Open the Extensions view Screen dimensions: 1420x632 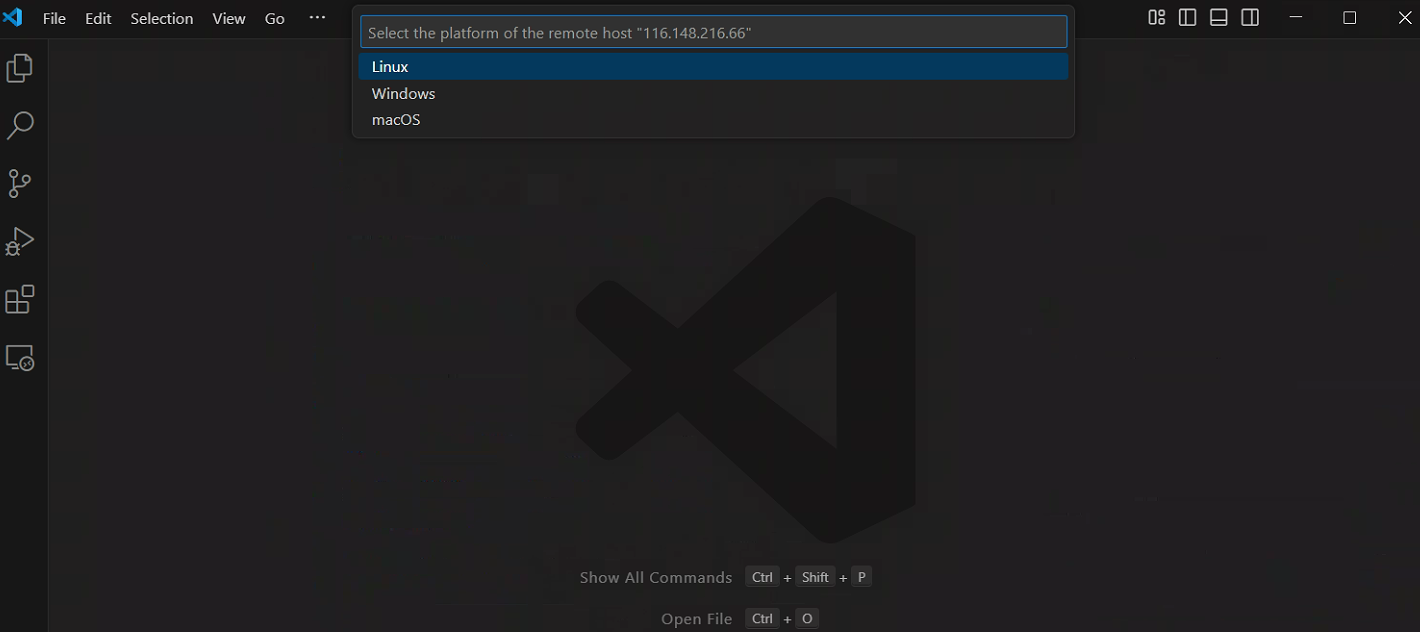click(20, 300)
